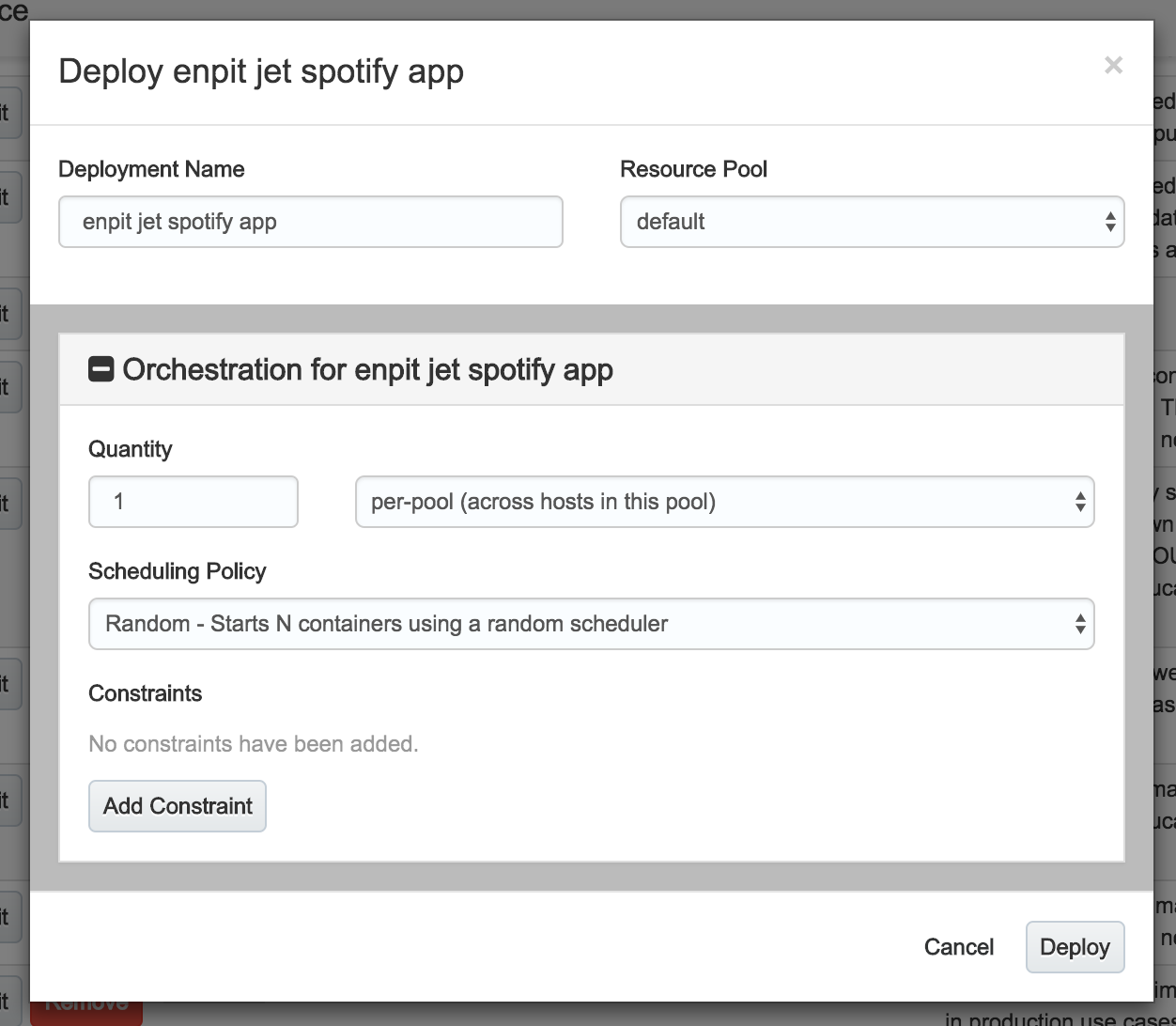The image size is (1176, 1026).
Task: Click the 'No constraints have been added.' text
Action: click(254, 744)
